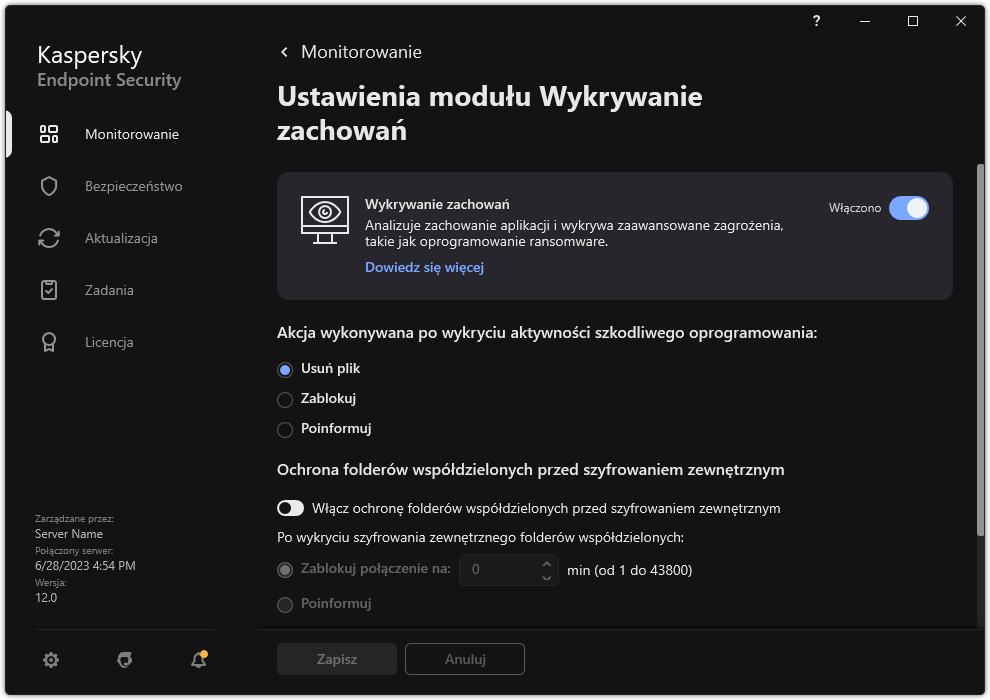The image size is (990, 700).
Task: Open the Dowiedz się więcej link
Action: 424,267
